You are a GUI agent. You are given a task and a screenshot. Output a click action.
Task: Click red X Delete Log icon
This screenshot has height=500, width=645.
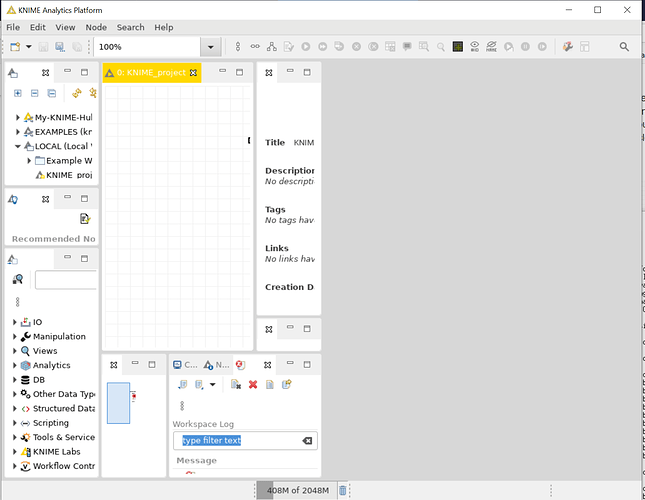(x=253, y=384)
